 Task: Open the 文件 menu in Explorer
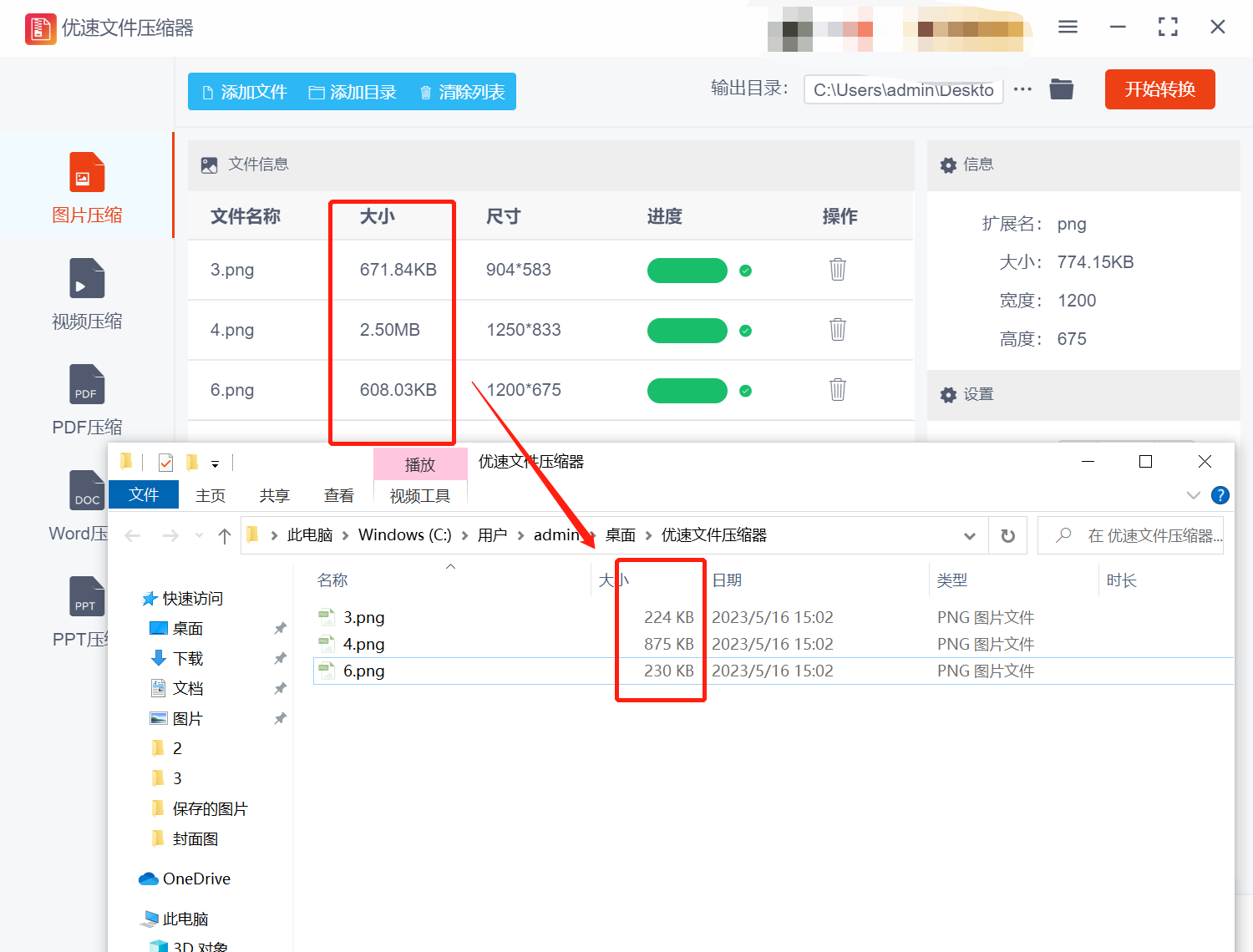(x=144, y=494)
